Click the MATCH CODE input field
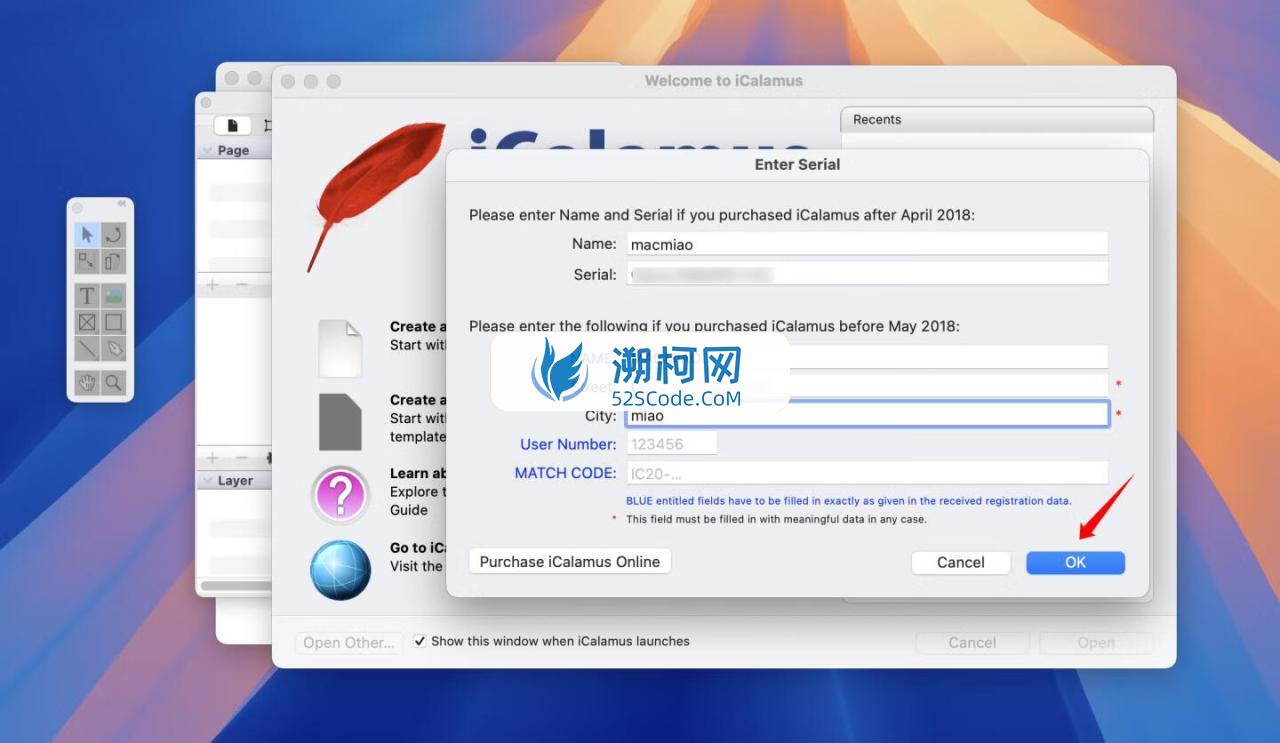This screenshot has width=1280, height=743. (x=867, y=473)
